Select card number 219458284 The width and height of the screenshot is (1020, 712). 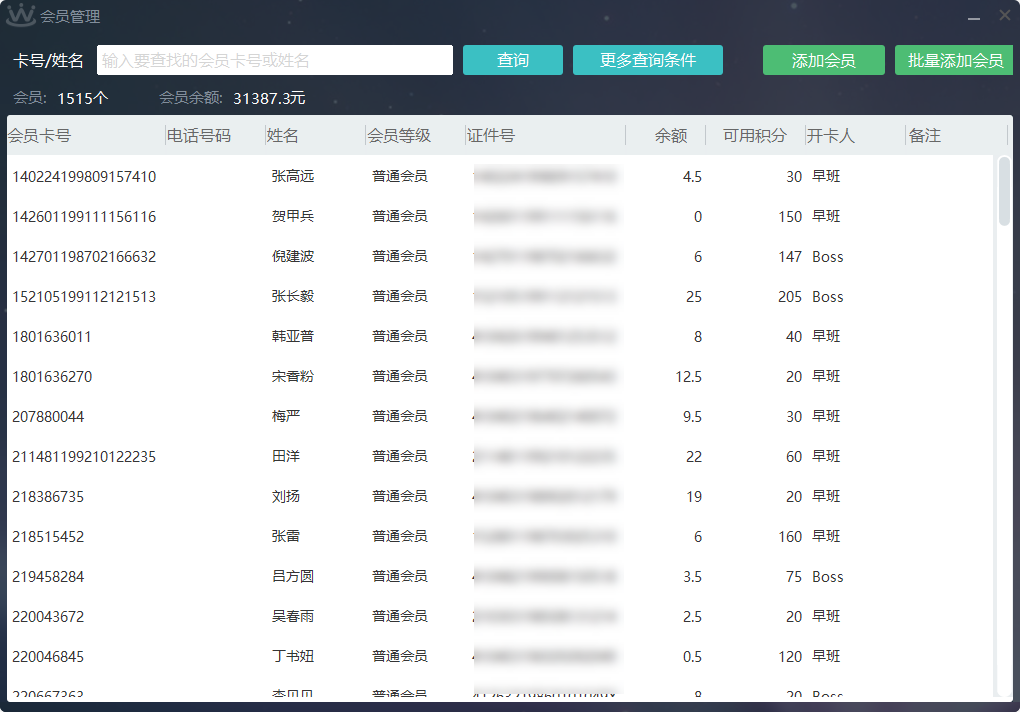click(x=48, y=577)
